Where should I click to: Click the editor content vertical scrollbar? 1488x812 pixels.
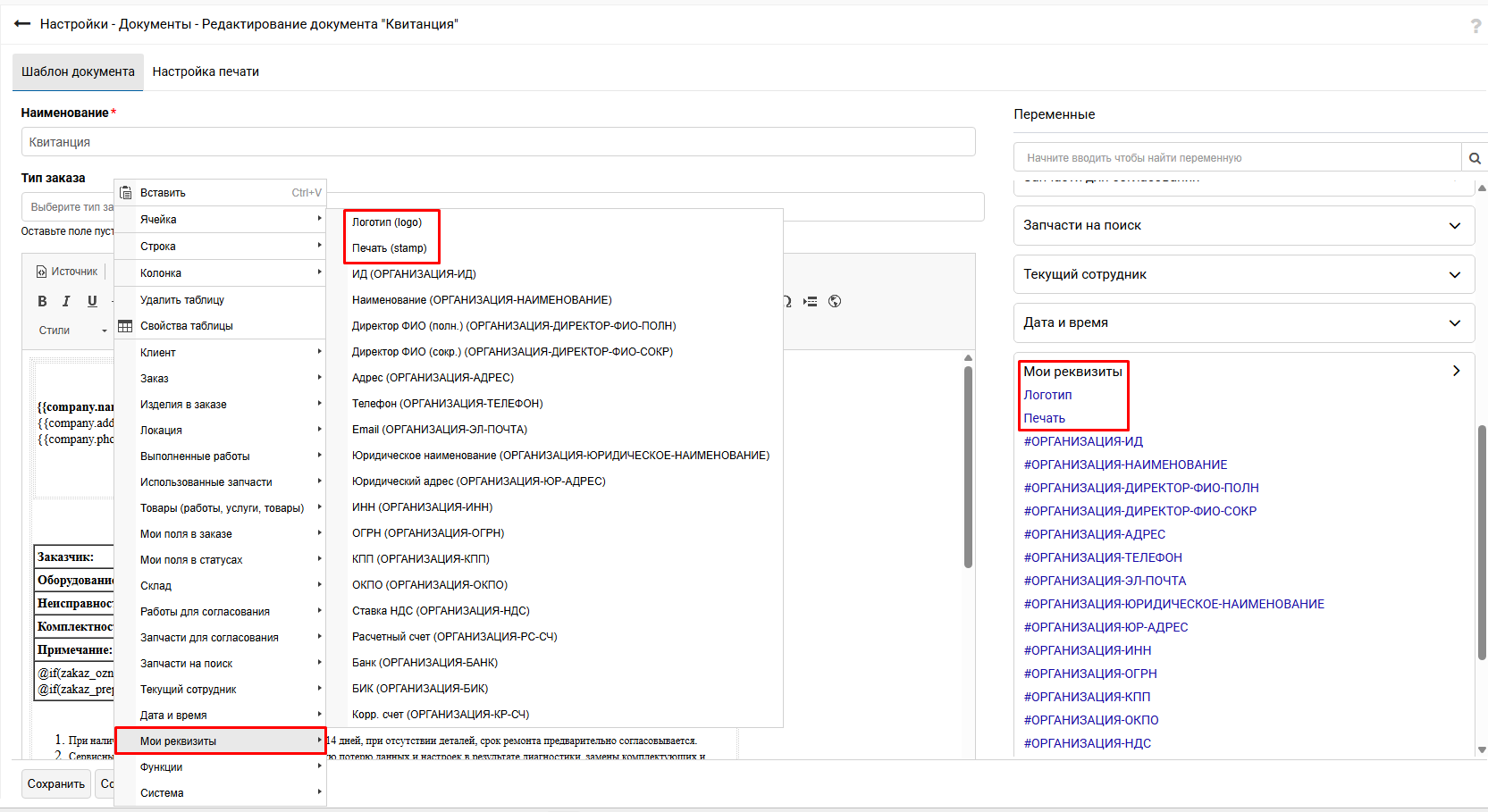[x=968, y=466]
